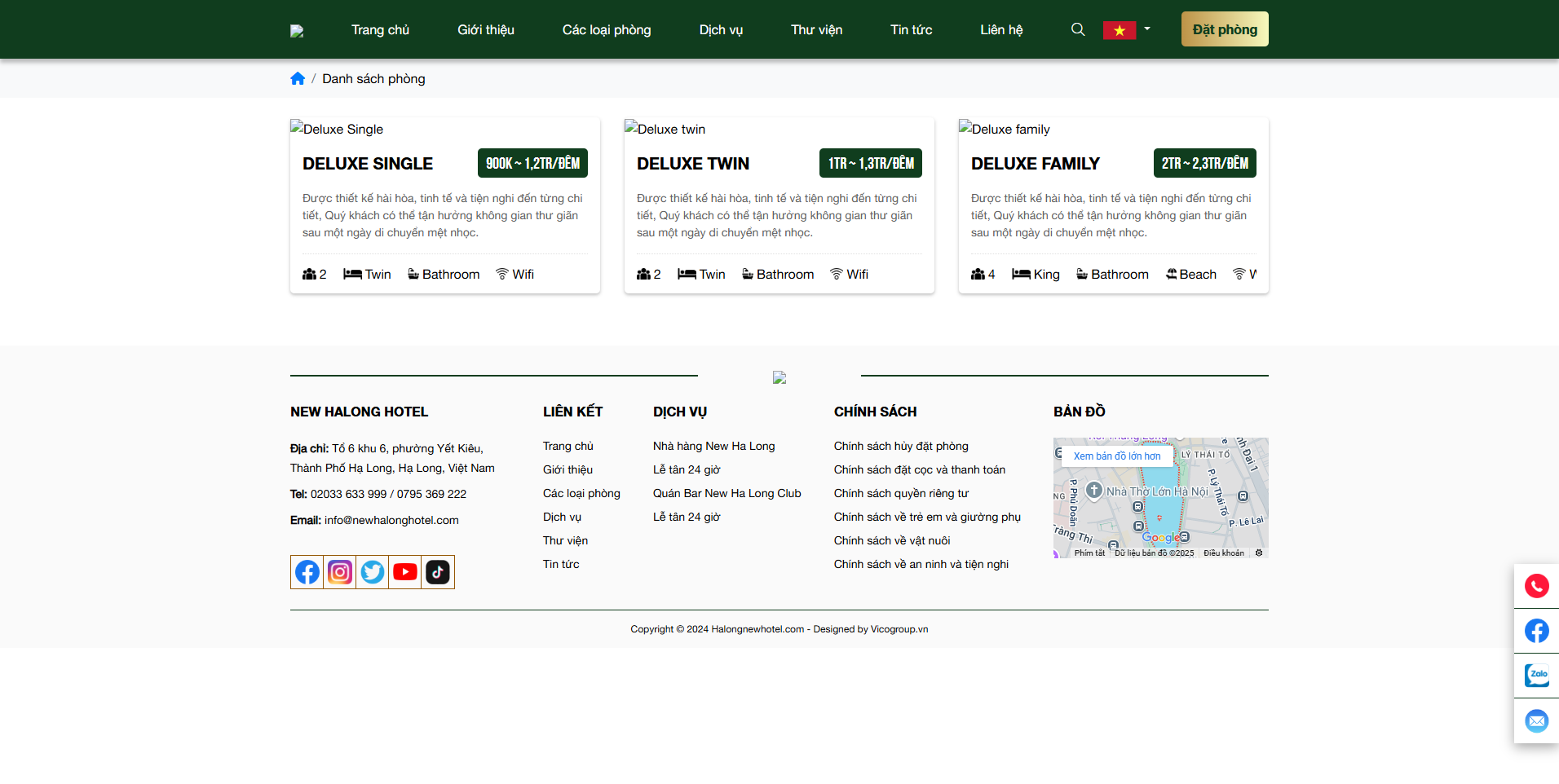Screen dimensions: 1559x784
Task: Click the home icon in breadcrumb
Action: [x=298, y=79]
